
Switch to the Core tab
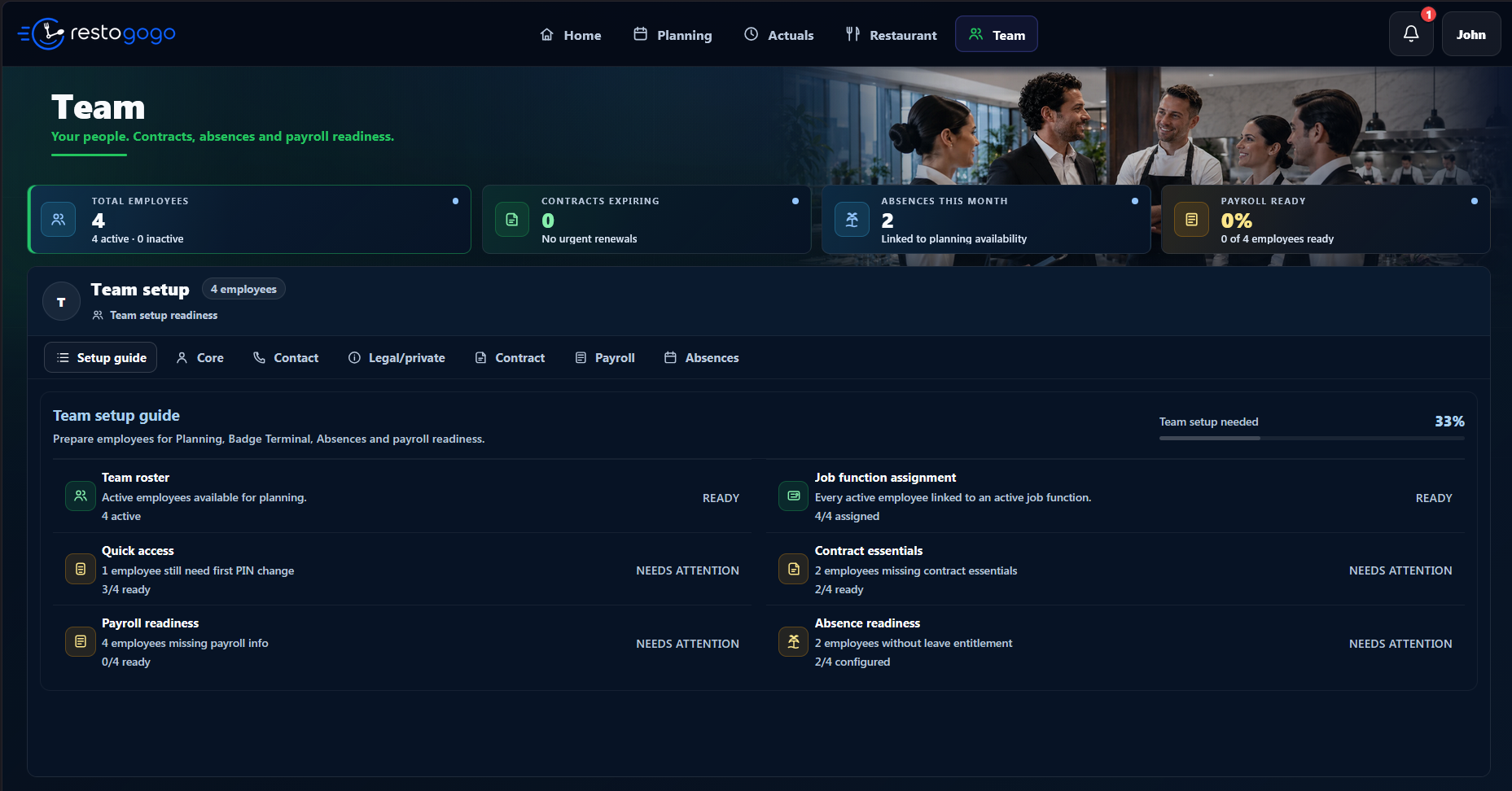pos(200,357)
